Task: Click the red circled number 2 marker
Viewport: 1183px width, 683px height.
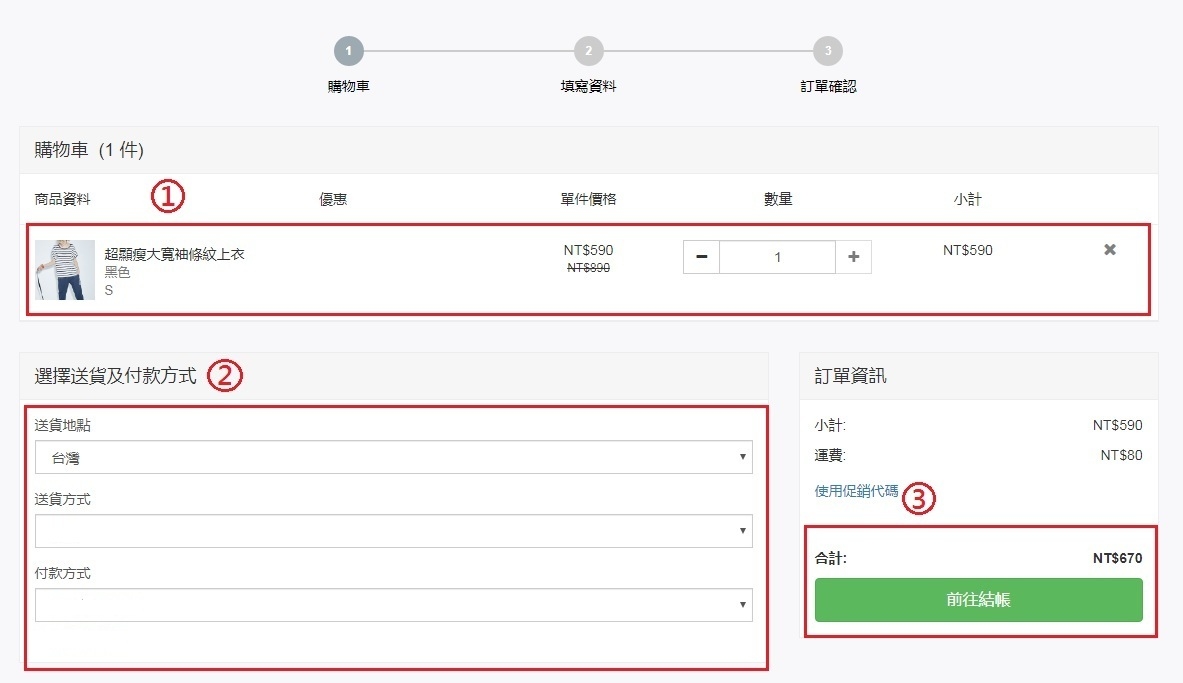Action: click(x=225, y=376)
